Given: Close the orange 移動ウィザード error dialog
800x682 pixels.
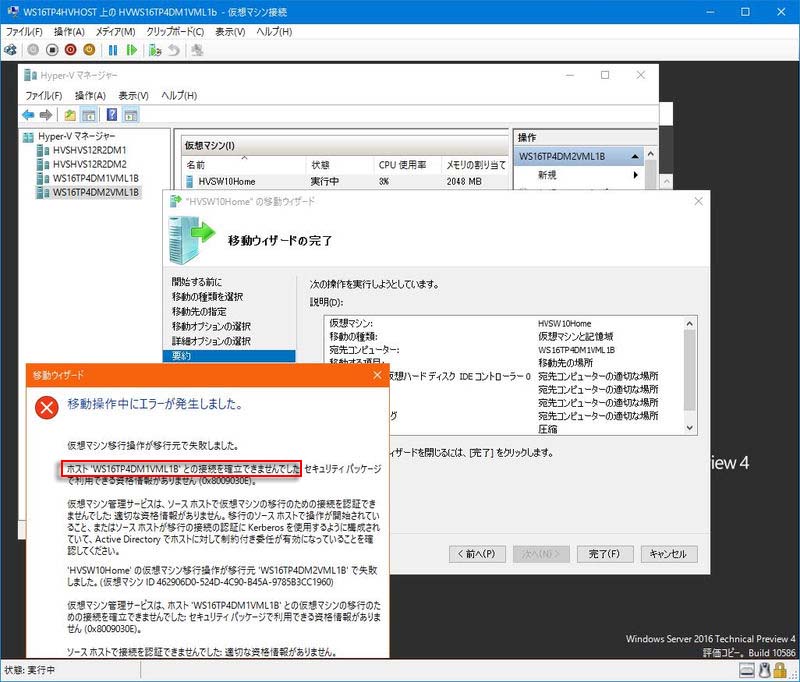Looking at the screenshot, I should 378,375.
